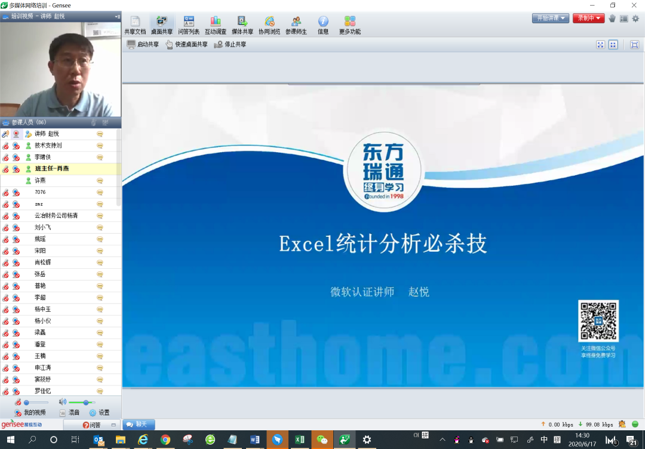Screen dimensions: 645x449
Task: Toggle microphone for 讲师 赵悦
Action: (5, 134)
